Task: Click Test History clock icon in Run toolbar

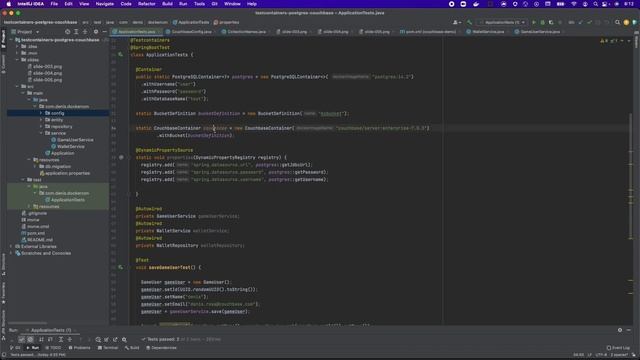Action: point(98,339)
